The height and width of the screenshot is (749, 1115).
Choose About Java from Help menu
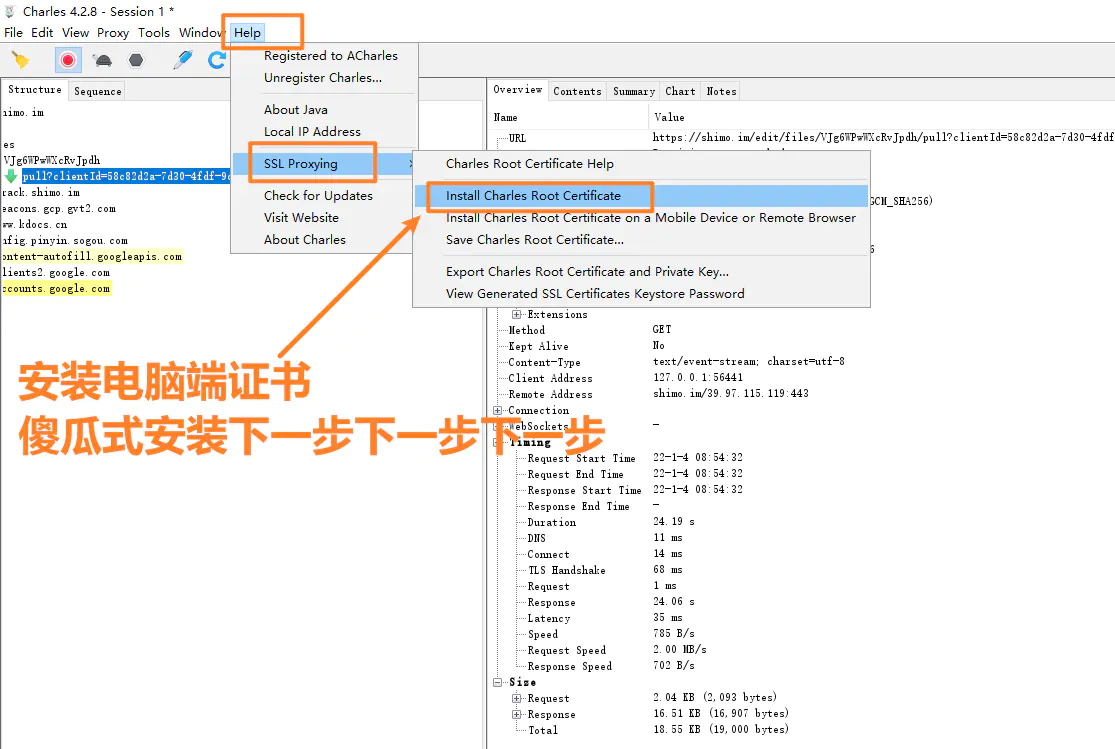pyautogui.click(x=296, y=110)
